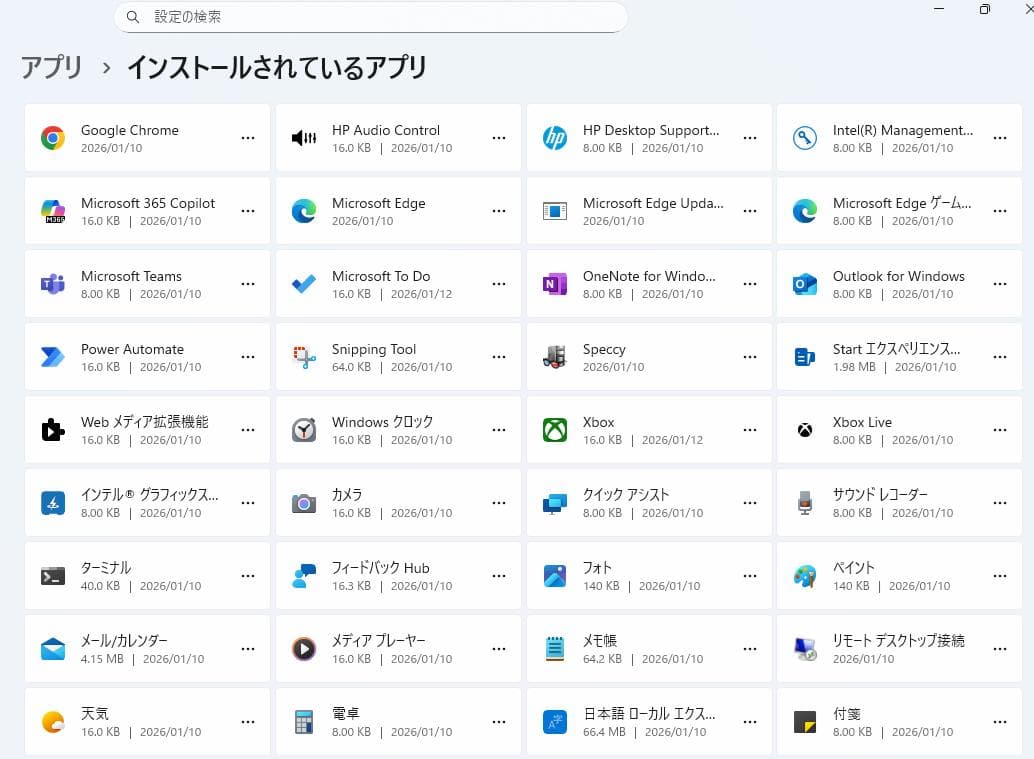The width and height of the screenshot is (1034, 759).
Task: Open the context menu for Xbox Live
Action: pyautogui.click(x=1000, y=429)
